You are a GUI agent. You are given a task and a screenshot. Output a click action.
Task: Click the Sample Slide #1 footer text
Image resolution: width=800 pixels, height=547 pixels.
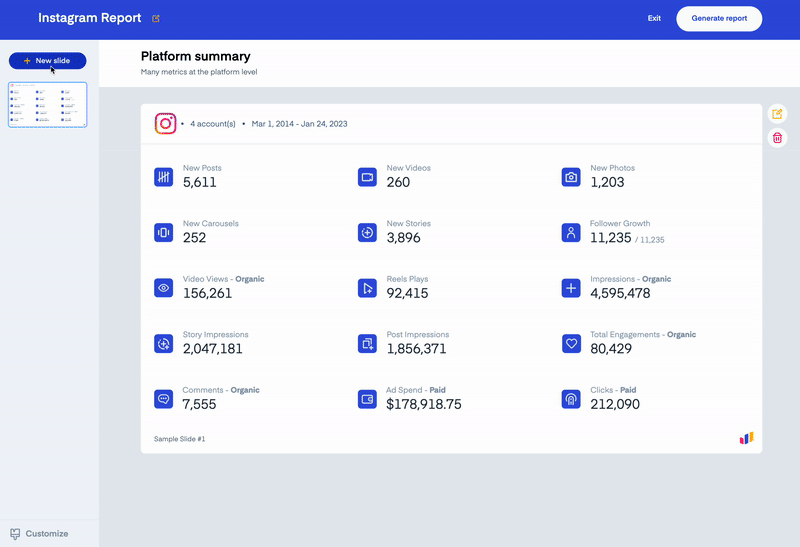(180, 439)
